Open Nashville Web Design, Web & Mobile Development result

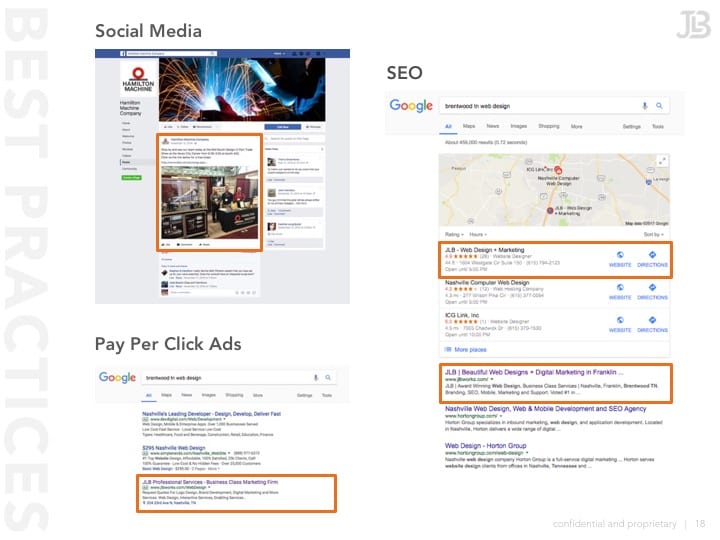point(546,409)
